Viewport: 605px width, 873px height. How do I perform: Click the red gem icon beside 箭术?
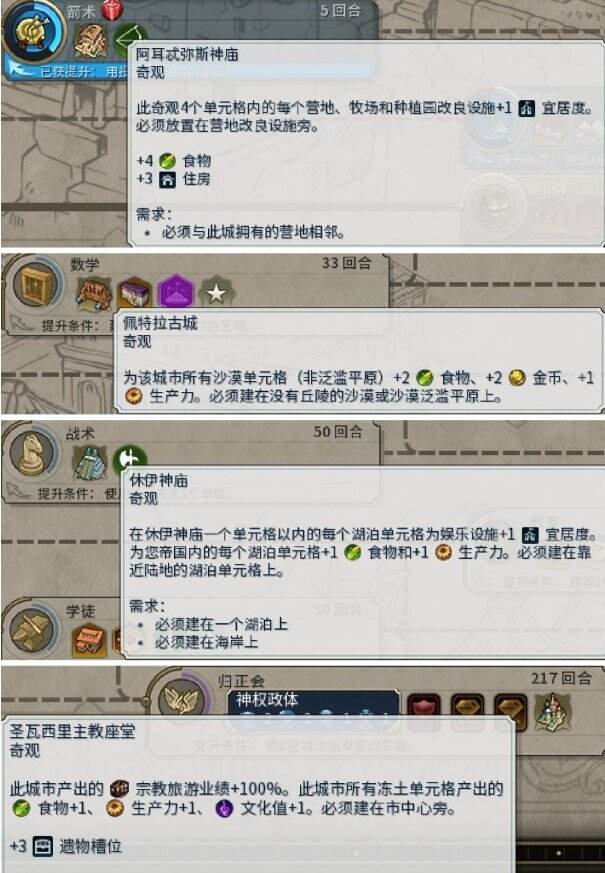tap(113, 9)
